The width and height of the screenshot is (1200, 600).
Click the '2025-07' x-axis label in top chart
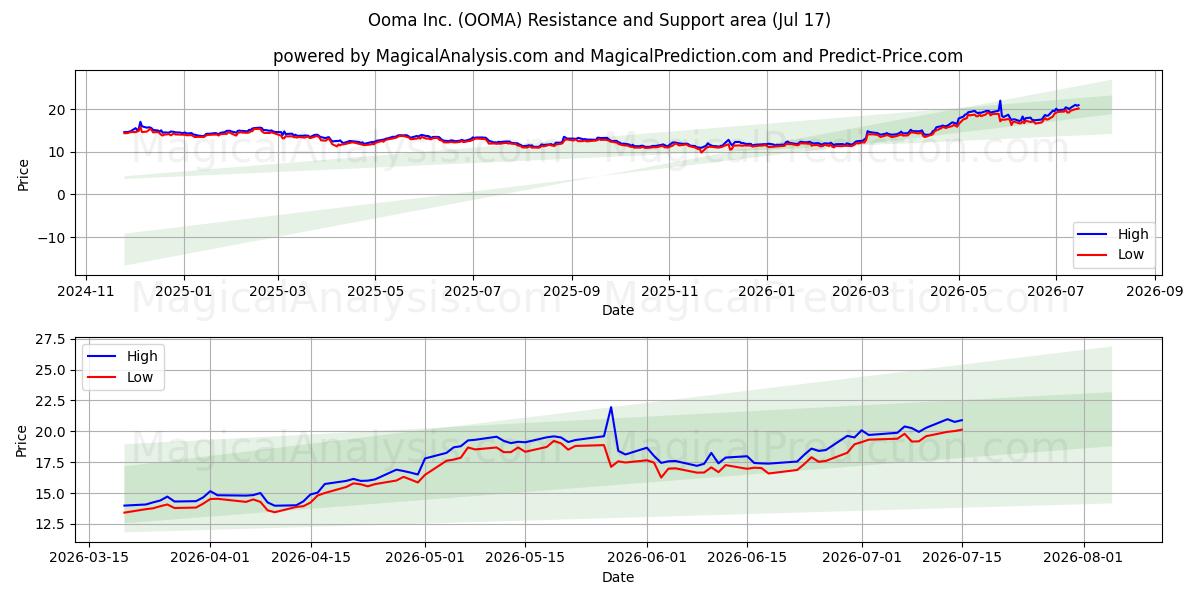[472, 292]
